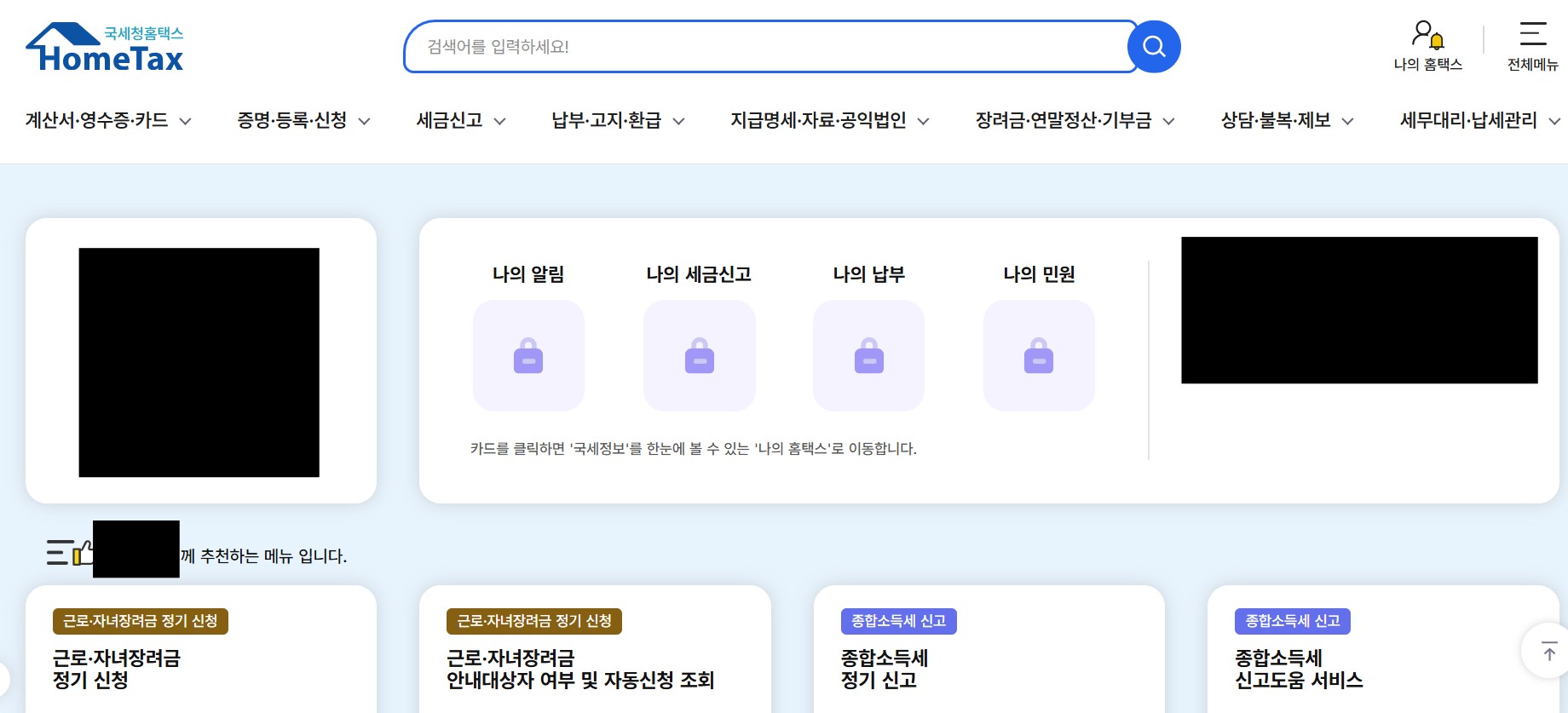Click the scroll-to-top arrow button
This screenshot has height=713, width=1568.
[1548, 652]
